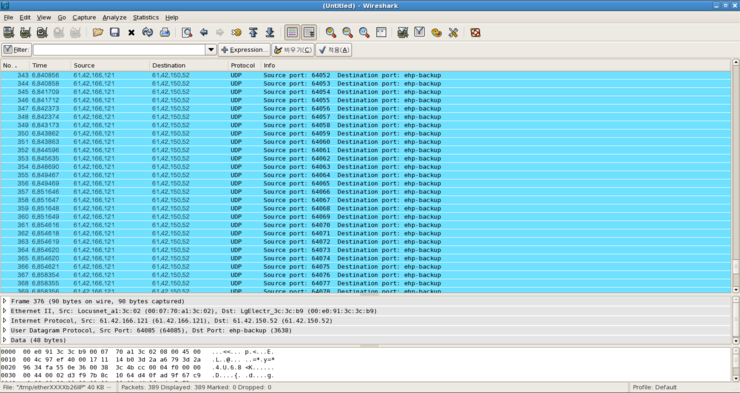Open the Statistics menu

tap(145, 17)
